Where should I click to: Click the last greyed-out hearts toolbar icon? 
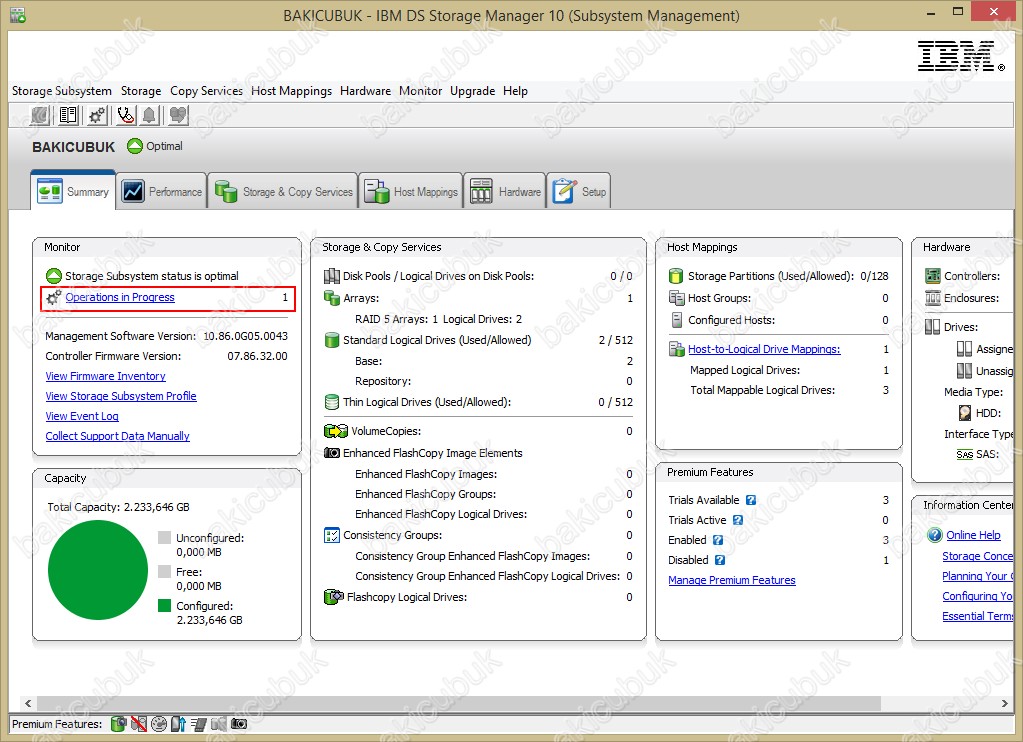point(177,116)
